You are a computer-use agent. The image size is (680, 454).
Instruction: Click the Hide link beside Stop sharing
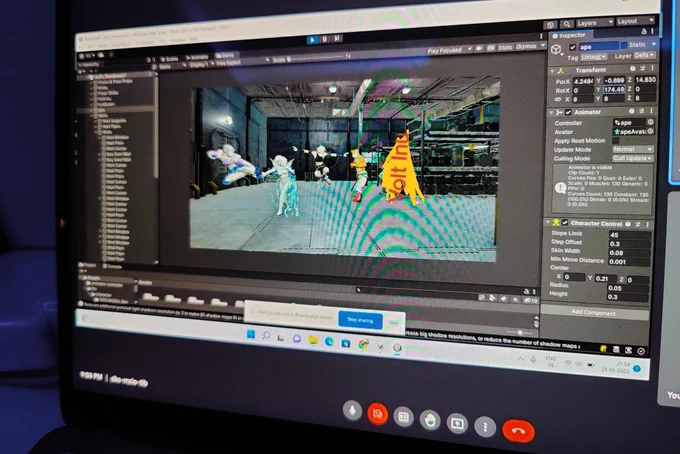point(393,323)
